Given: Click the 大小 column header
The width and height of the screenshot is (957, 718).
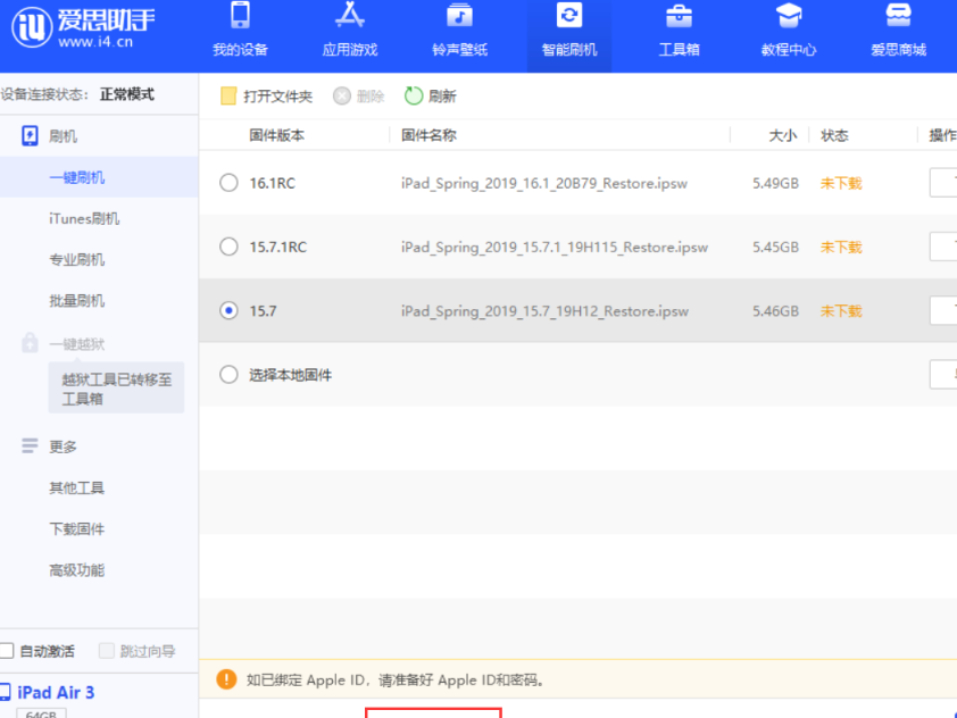Looking at the screenshot, I should pos(783,135).
